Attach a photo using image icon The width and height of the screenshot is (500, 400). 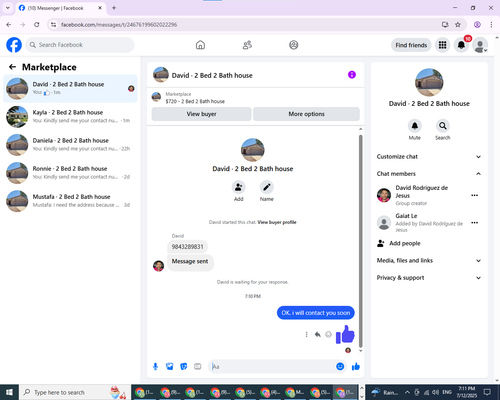pos(170,367)
